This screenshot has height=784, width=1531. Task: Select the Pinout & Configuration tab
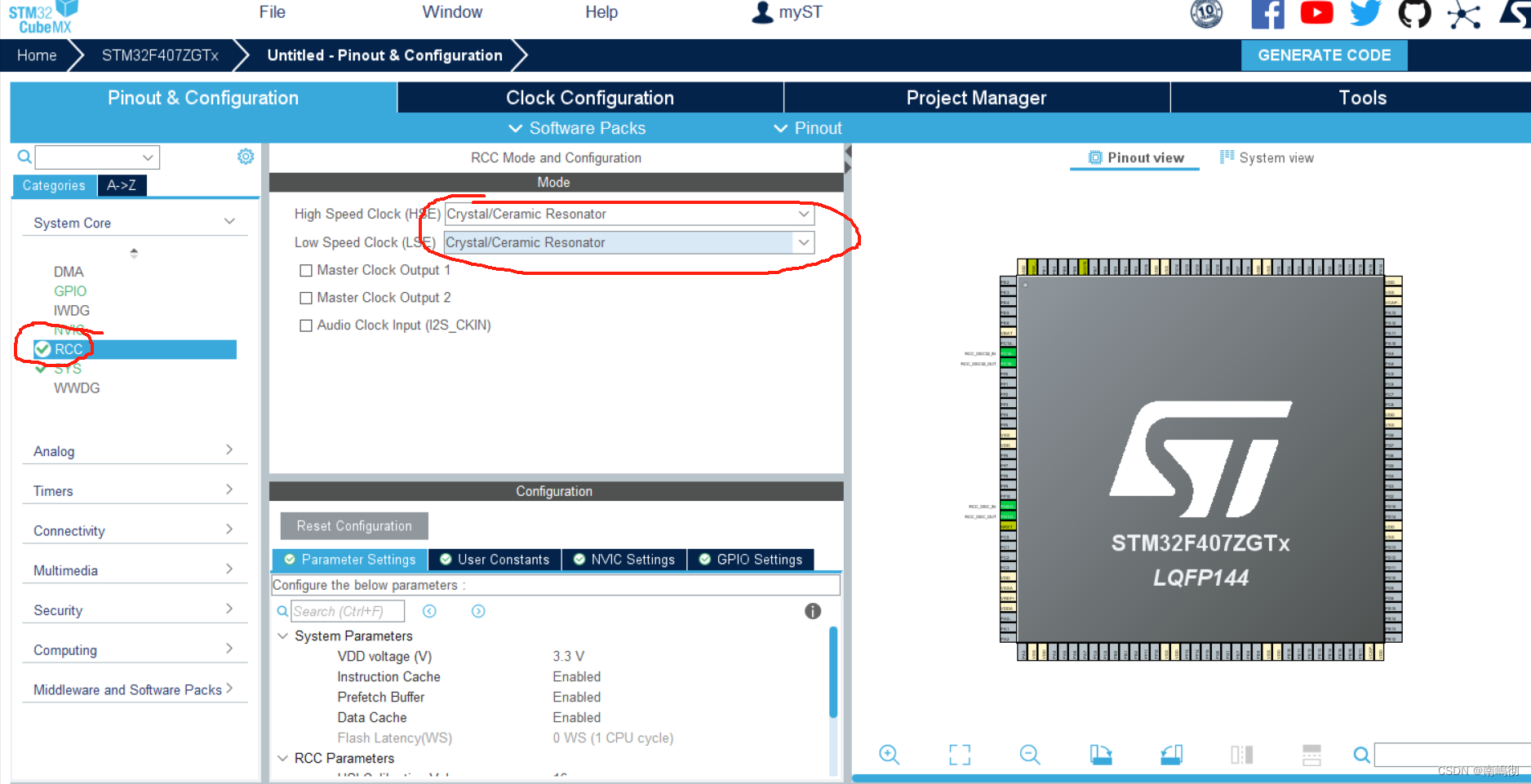click(203, 98)
